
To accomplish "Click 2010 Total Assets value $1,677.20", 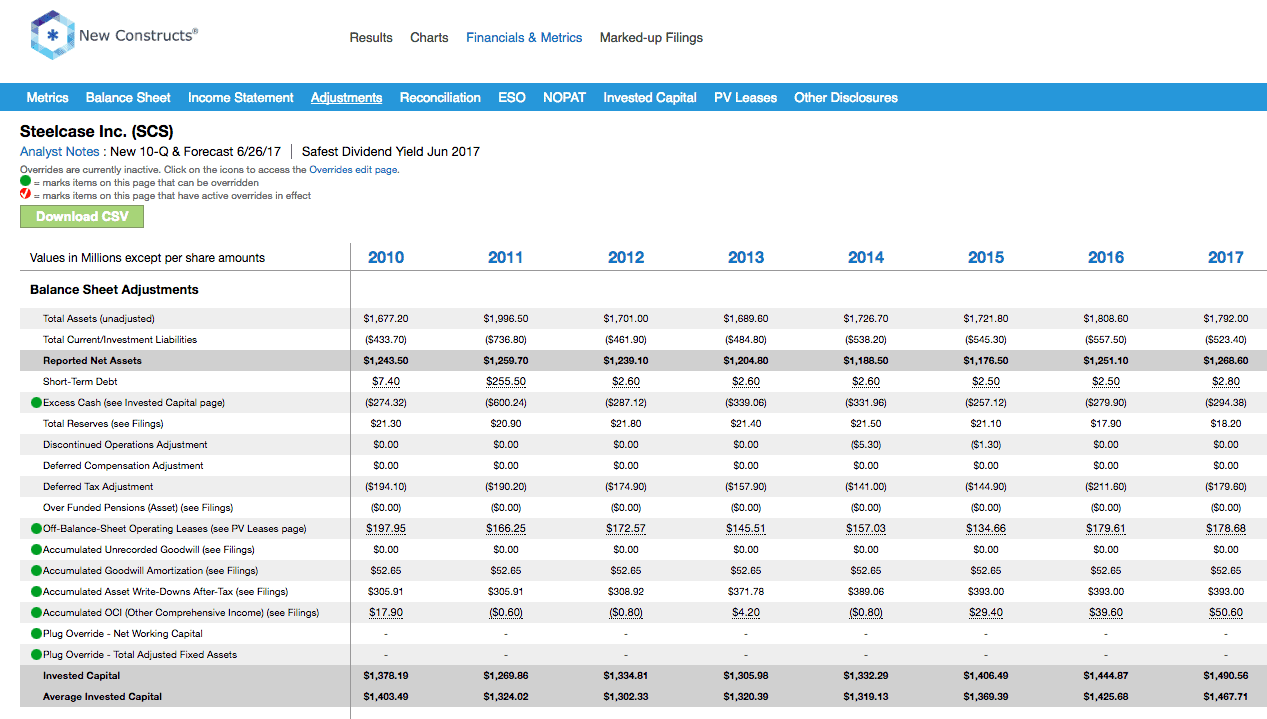I will tap(386, 319).
